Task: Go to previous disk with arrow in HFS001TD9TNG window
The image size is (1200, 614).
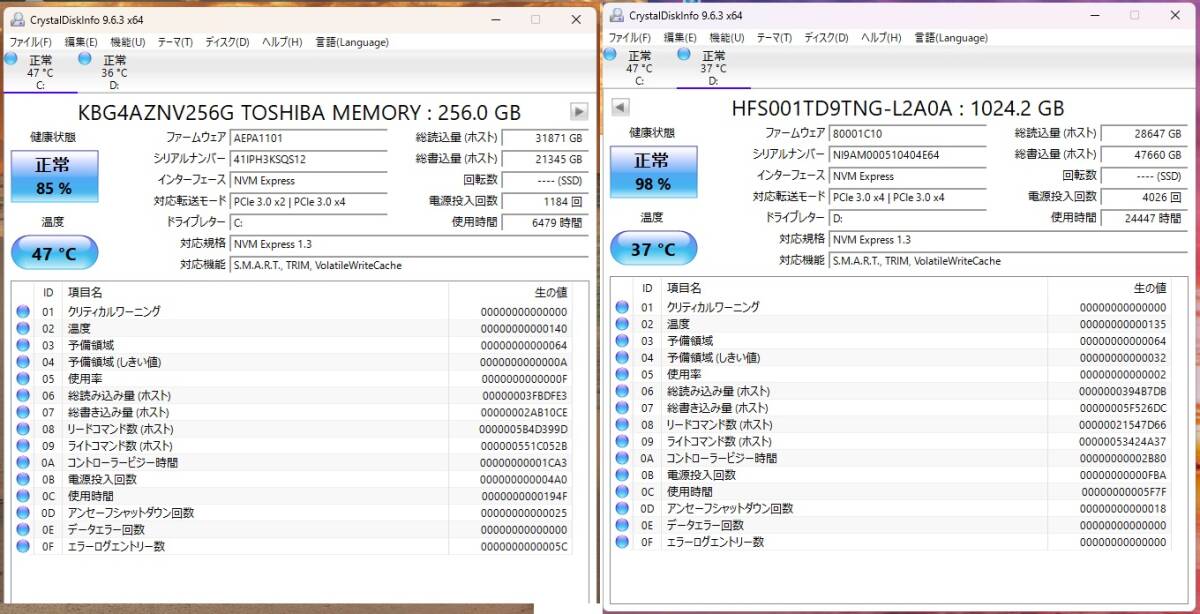Action: pyautogui.click(x=620, y=107)
